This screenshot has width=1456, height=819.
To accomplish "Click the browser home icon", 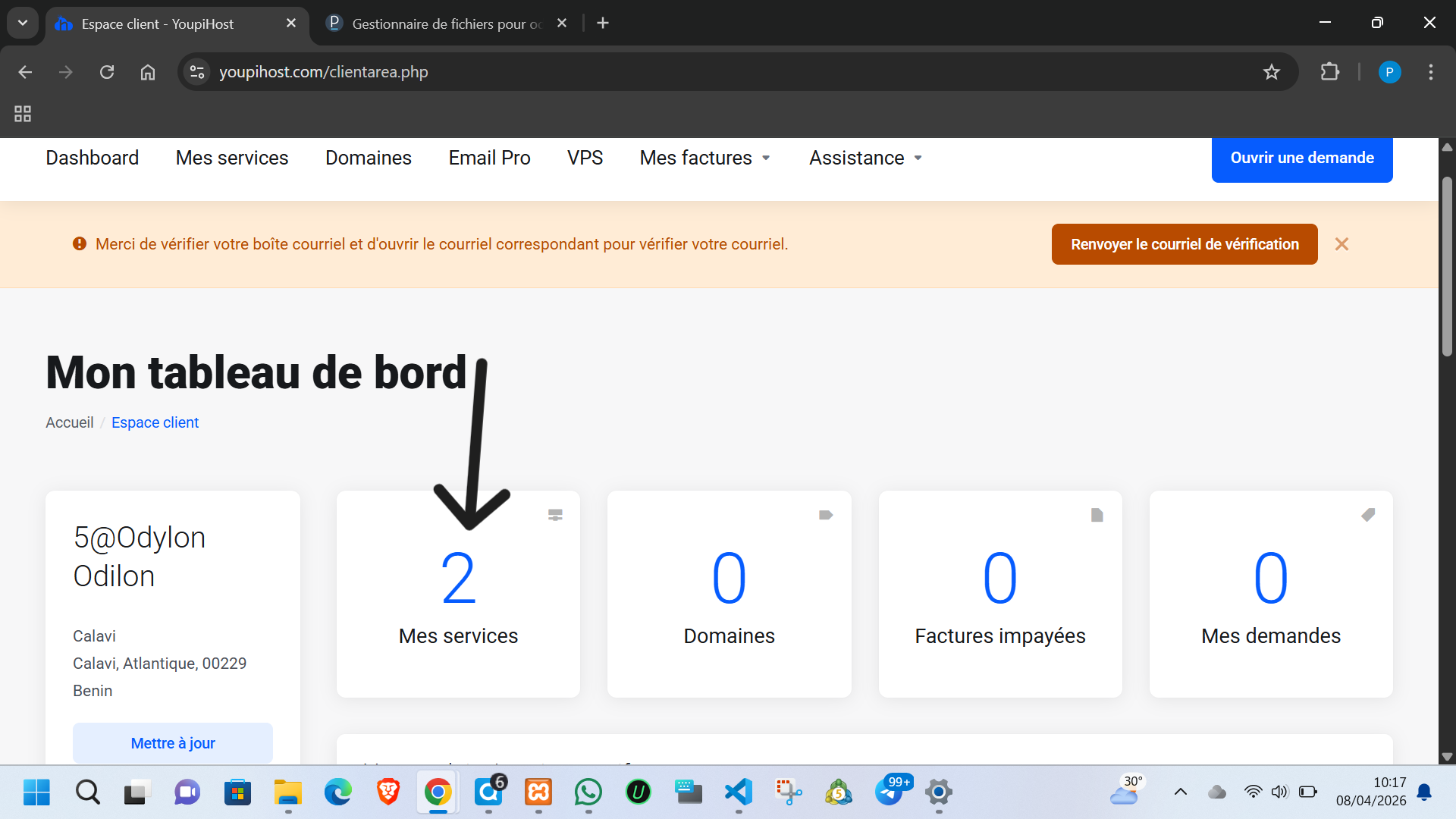I will click(148, 72).
